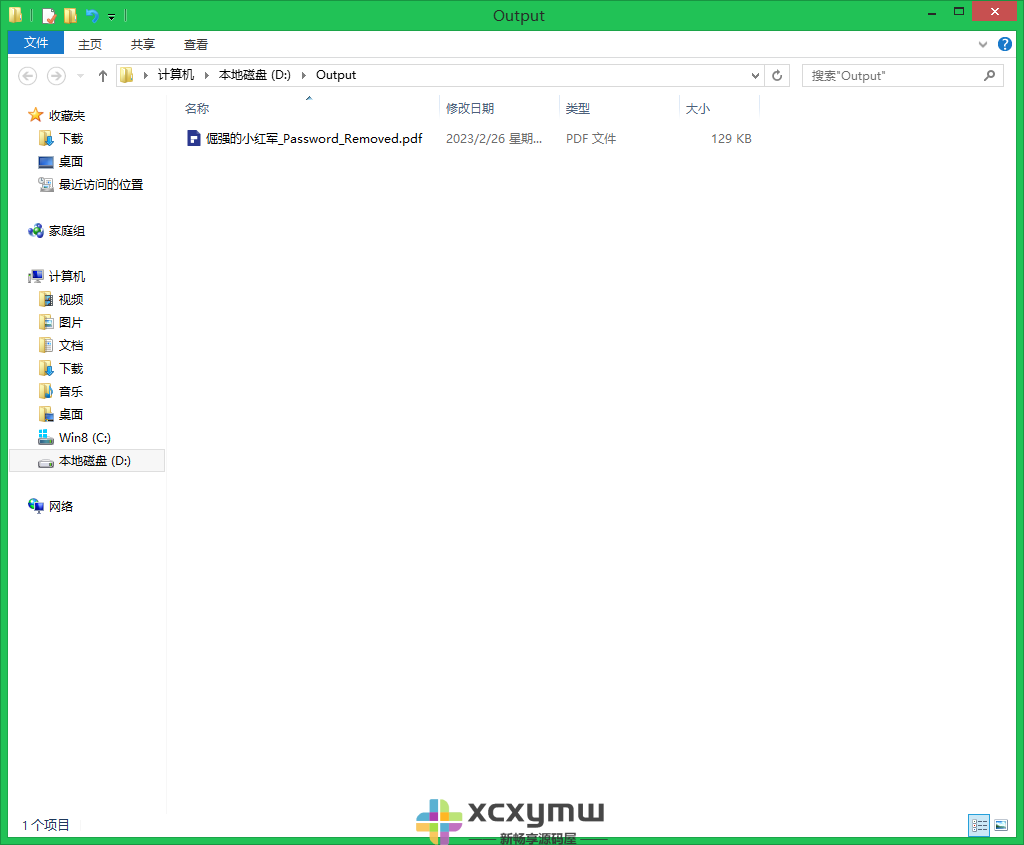The width and height of the screenshot is (1024, 845).
Task: Navigate up one folder level
Action: coord(102,75)
